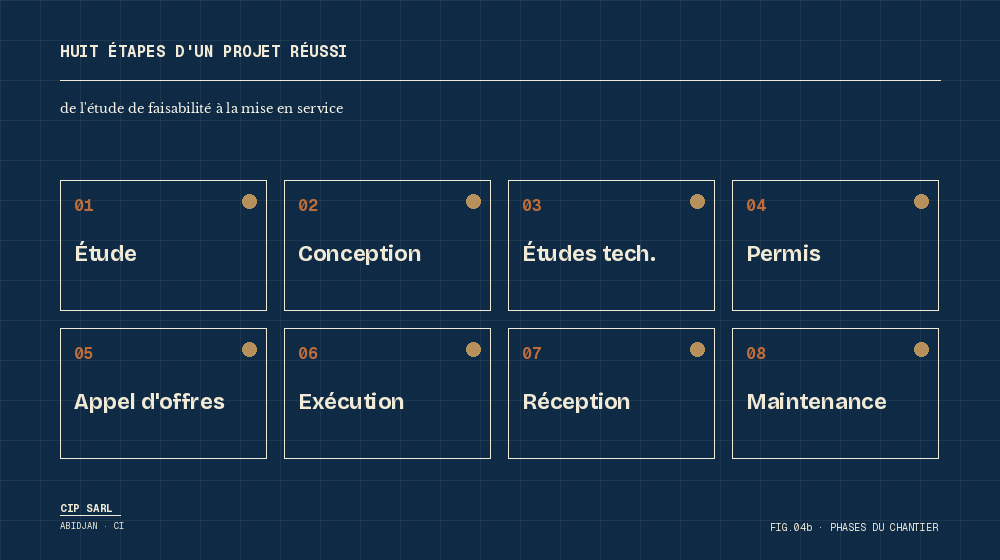Click the dot icon on the Maintenance card
Screen dimensions: 1000x560
pyautogui.click(x=921, y=350)
